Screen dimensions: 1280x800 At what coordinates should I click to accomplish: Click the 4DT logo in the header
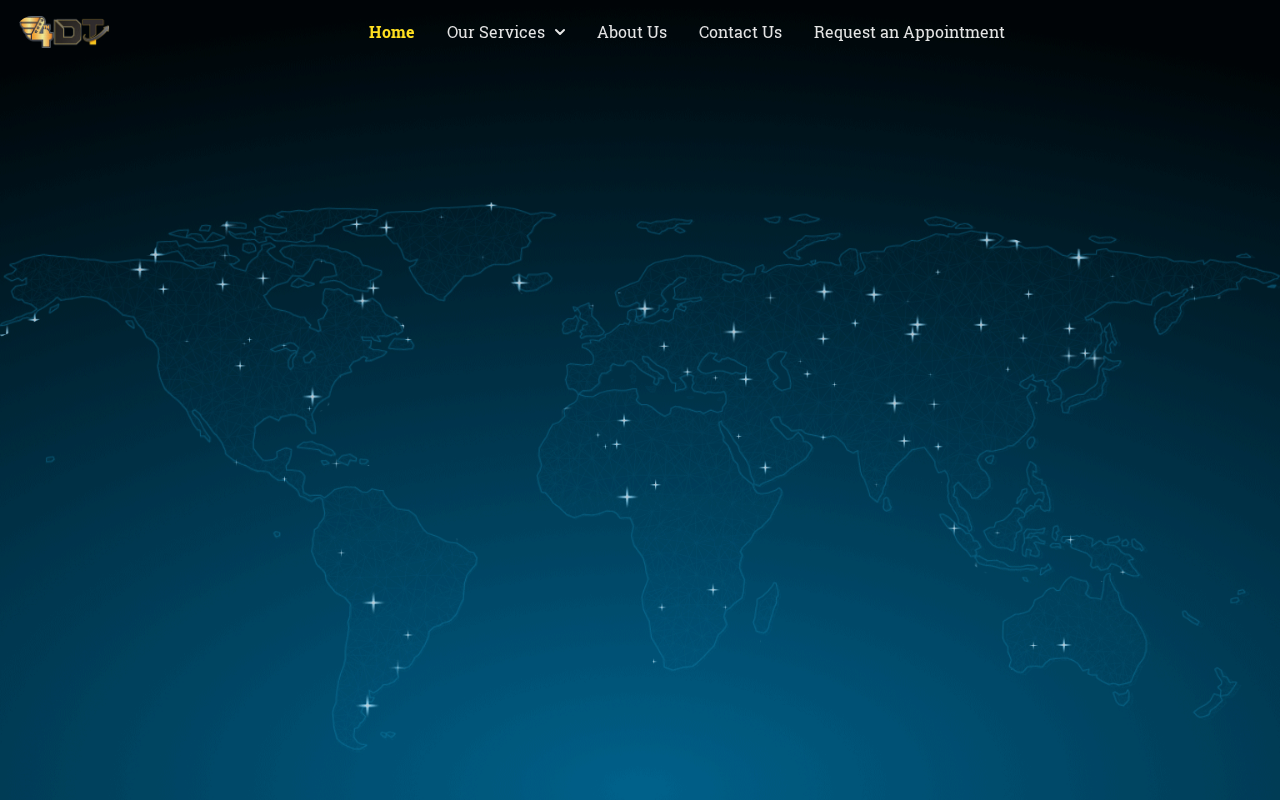click(x=64, y=32)
